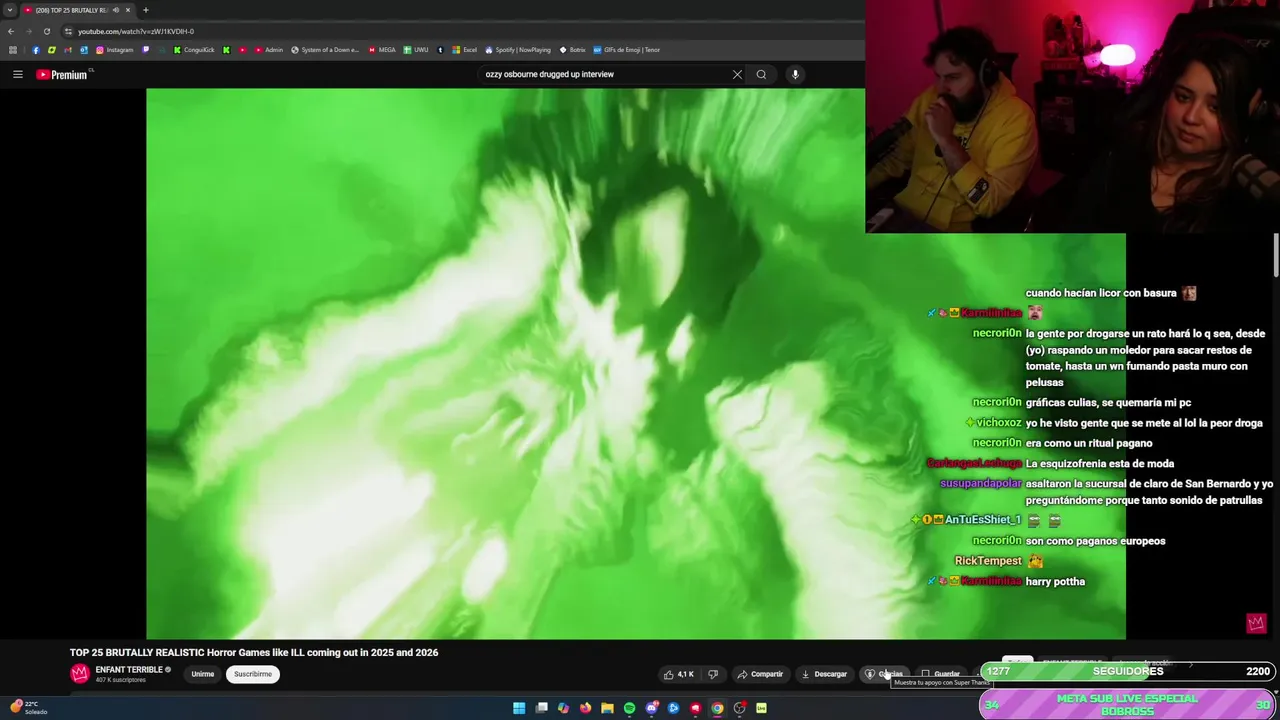Click vichoxoz username in chat
Image resolution: width=1280 pixels, height=720 pixels.
998,423
